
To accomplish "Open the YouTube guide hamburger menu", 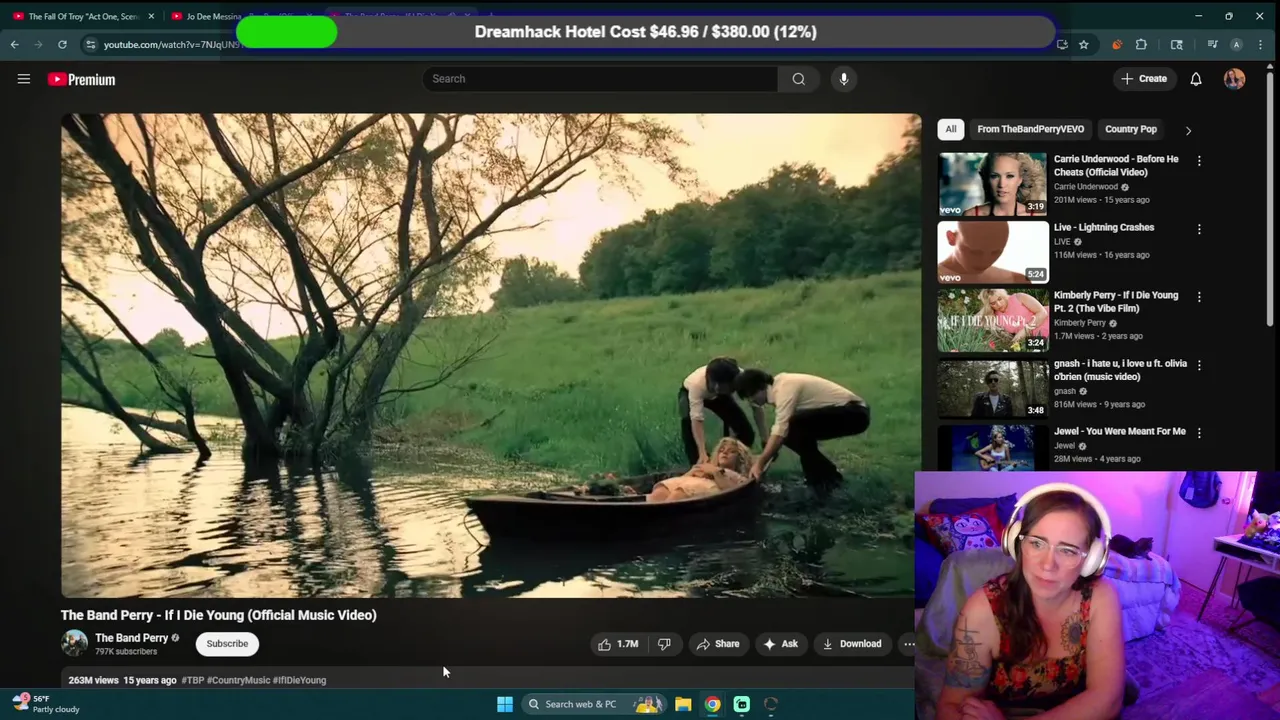I will pyautogui.click(x=24, y=79).
